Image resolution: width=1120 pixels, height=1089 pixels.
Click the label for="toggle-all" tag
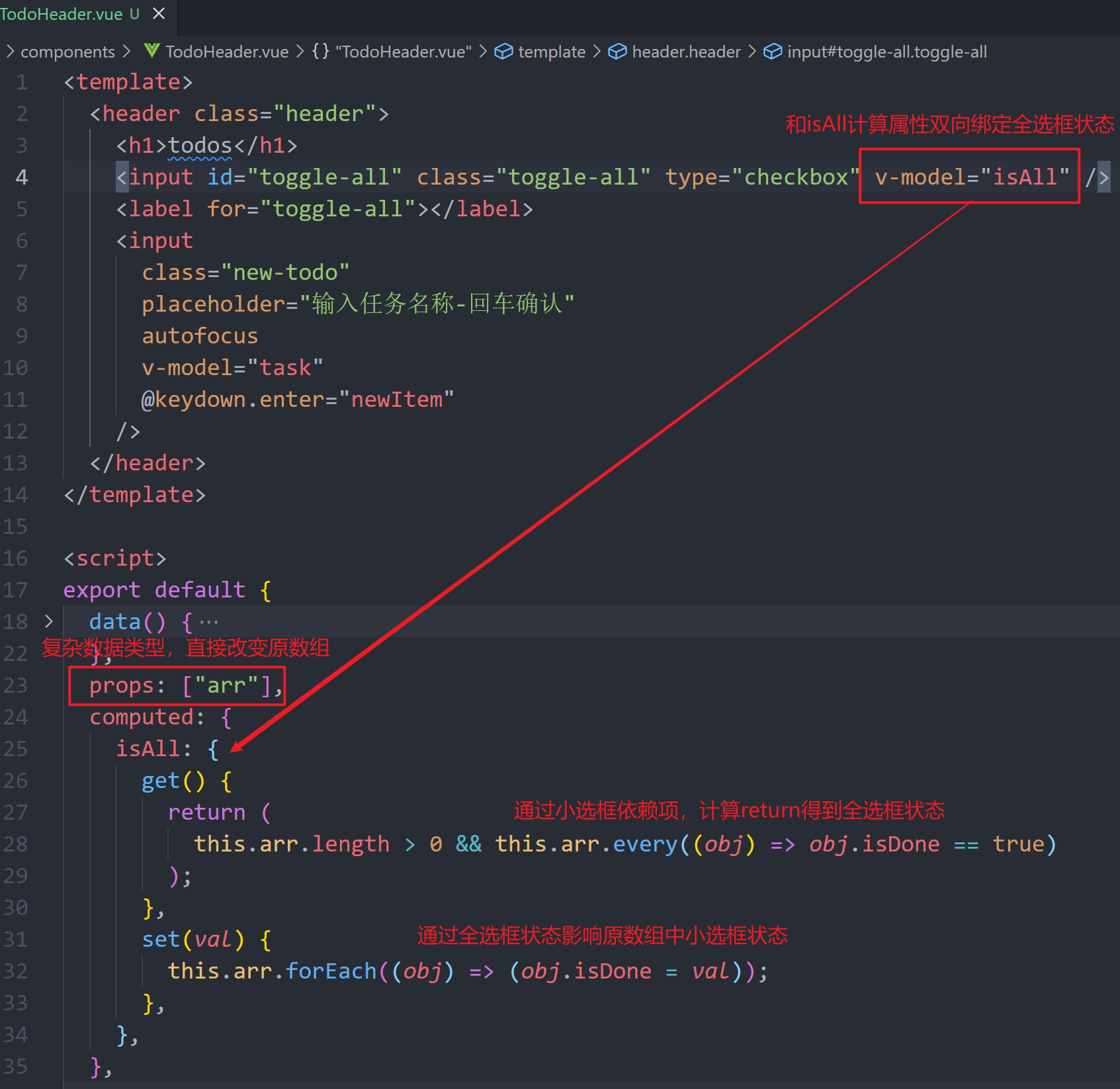tap(324, 209)
